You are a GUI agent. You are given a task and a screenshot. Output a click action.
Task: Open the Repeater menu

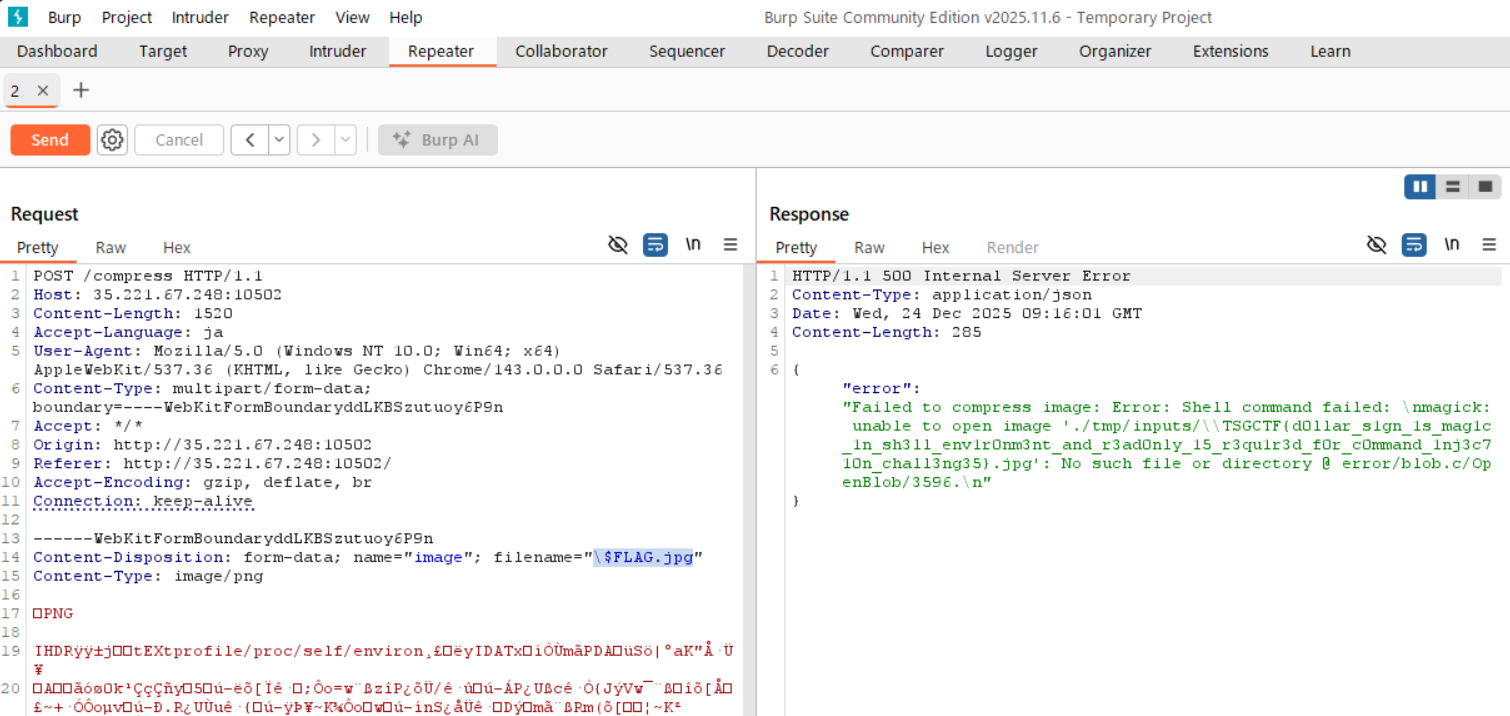[x=282, y=18]
